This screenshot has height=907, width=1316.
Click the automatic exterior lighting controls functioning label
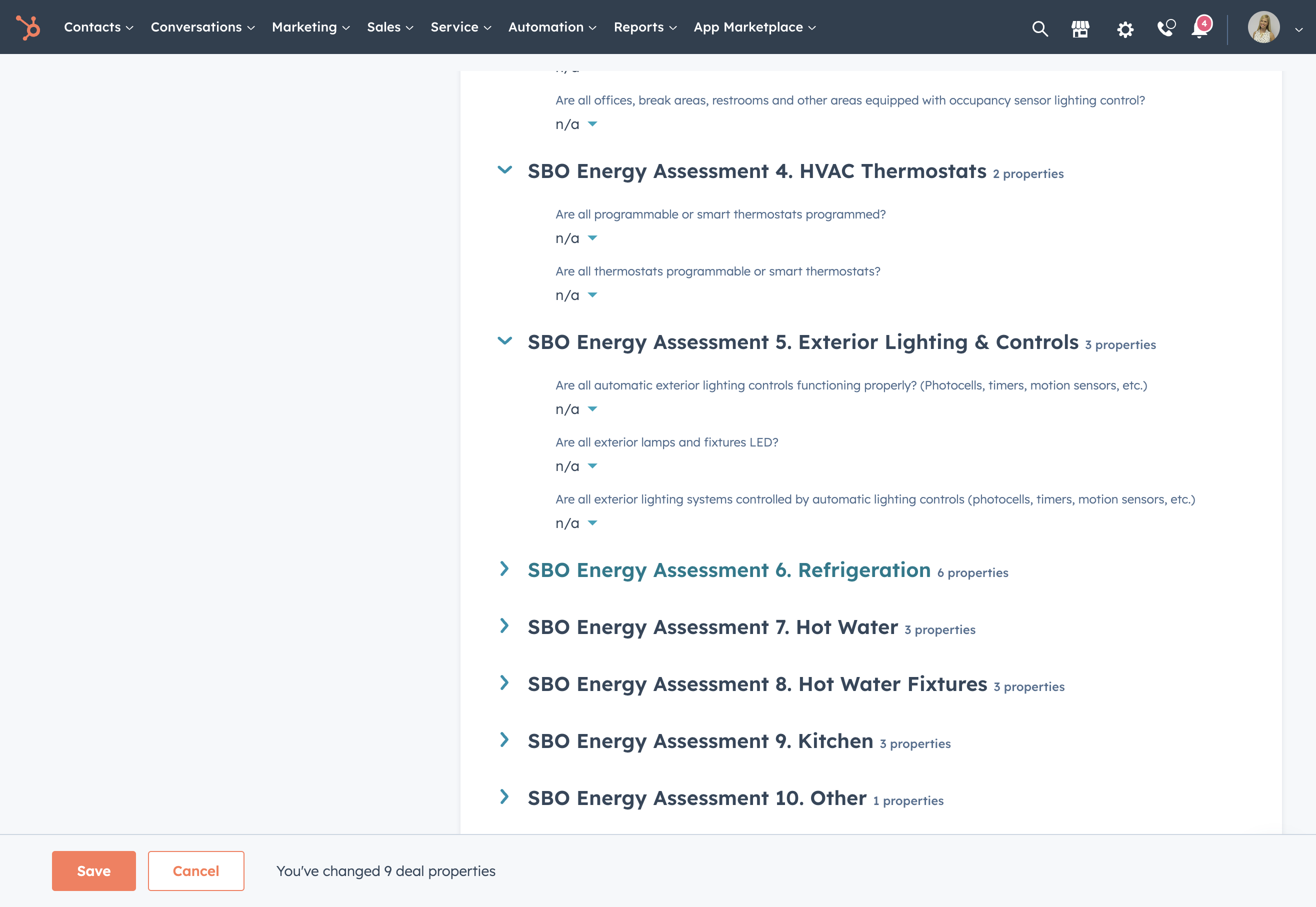pyautogui.click(x=851, y=385)
